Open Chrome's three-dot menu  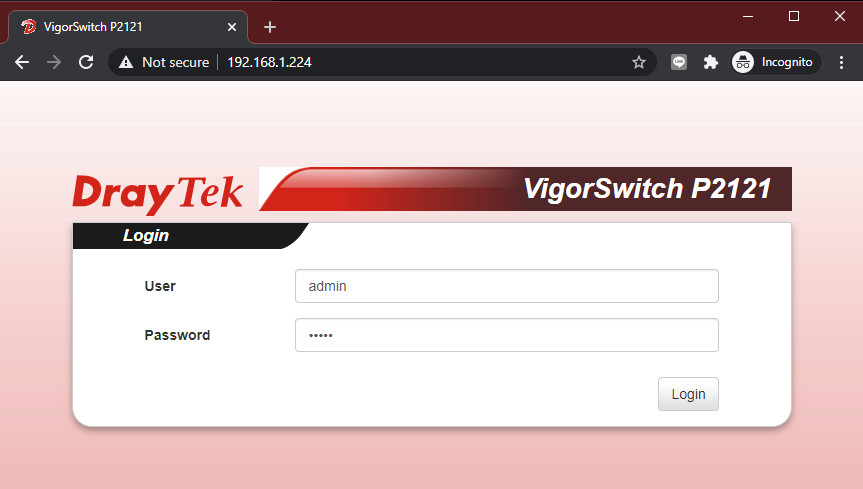(x=841, y=62)
